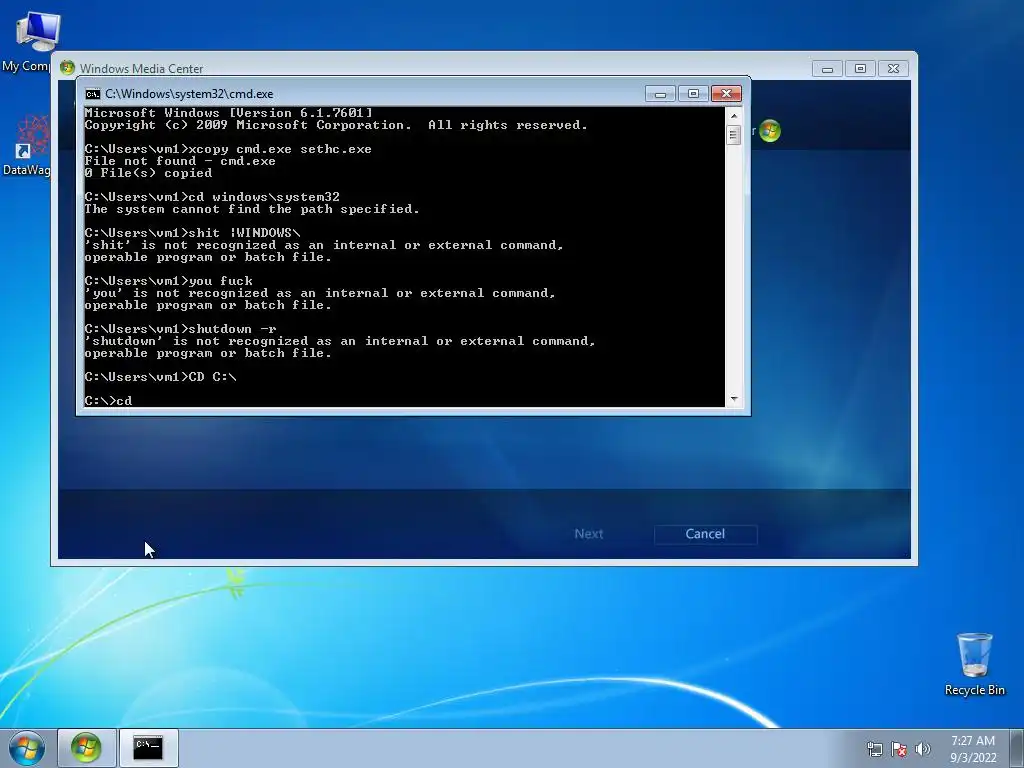Viewport: 1024px width, 768px height.
Task: Click the 'File not found - cmd.exe' line
Action: [180, 161]
